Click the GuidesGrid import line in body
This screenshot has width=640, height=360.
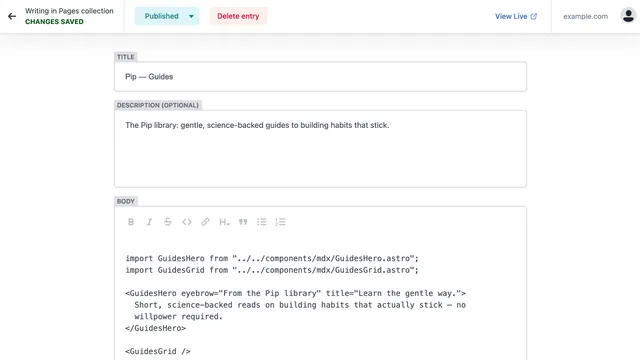click(x=272, y=270)
